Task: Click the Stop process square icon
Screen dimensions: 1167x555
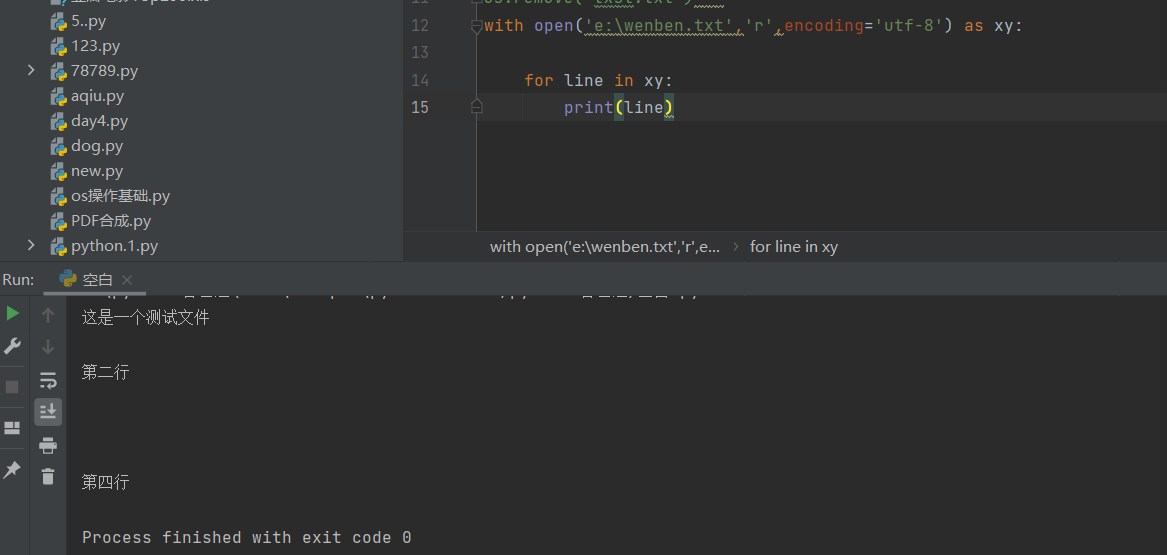Action: pyautogui.click(x=12, y=387)
